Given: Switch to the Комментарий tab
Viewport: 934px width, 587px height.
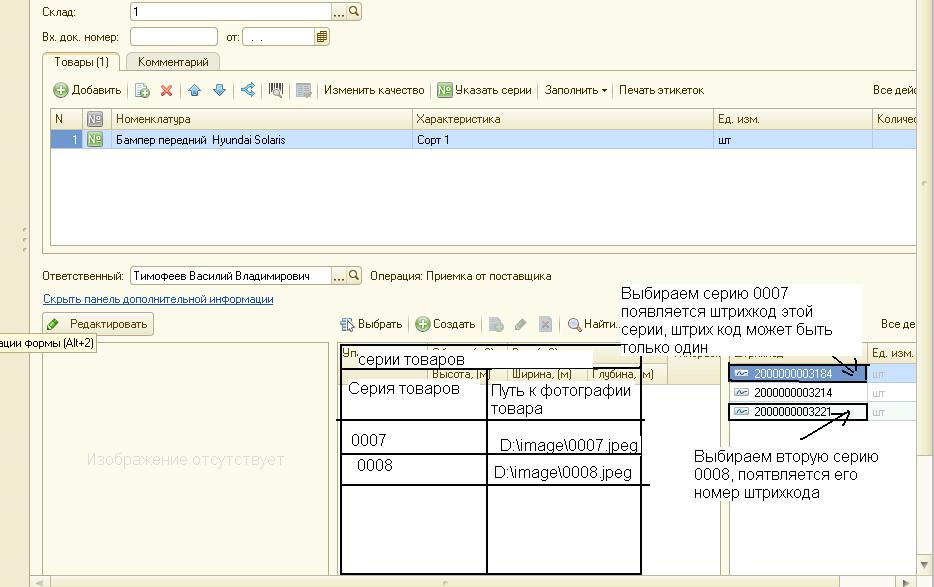Looking at the screenshot, I should (173, 62).
